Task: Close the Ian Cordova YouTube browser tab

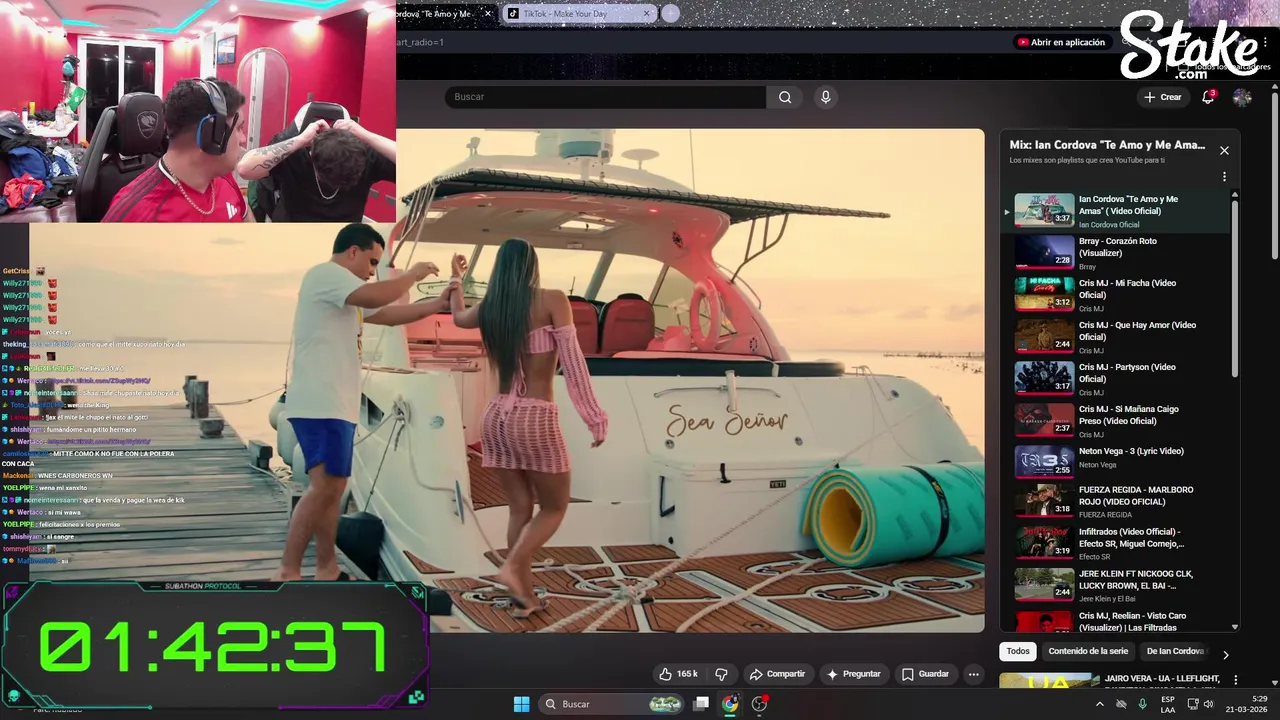Action: 488,14
